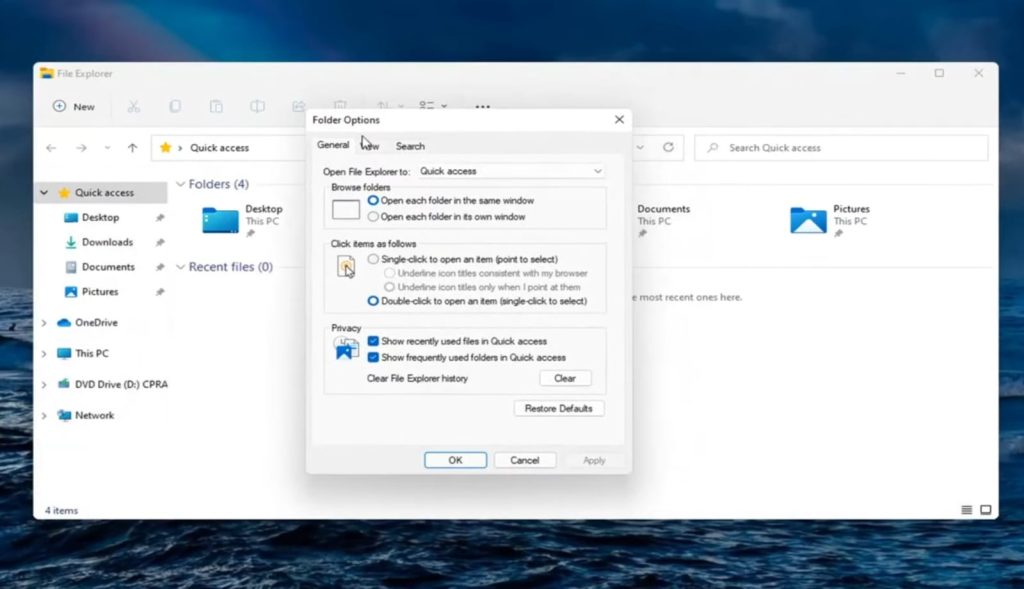
Task: Select Open each folder in its own window
Action: [x=373, y=216]
